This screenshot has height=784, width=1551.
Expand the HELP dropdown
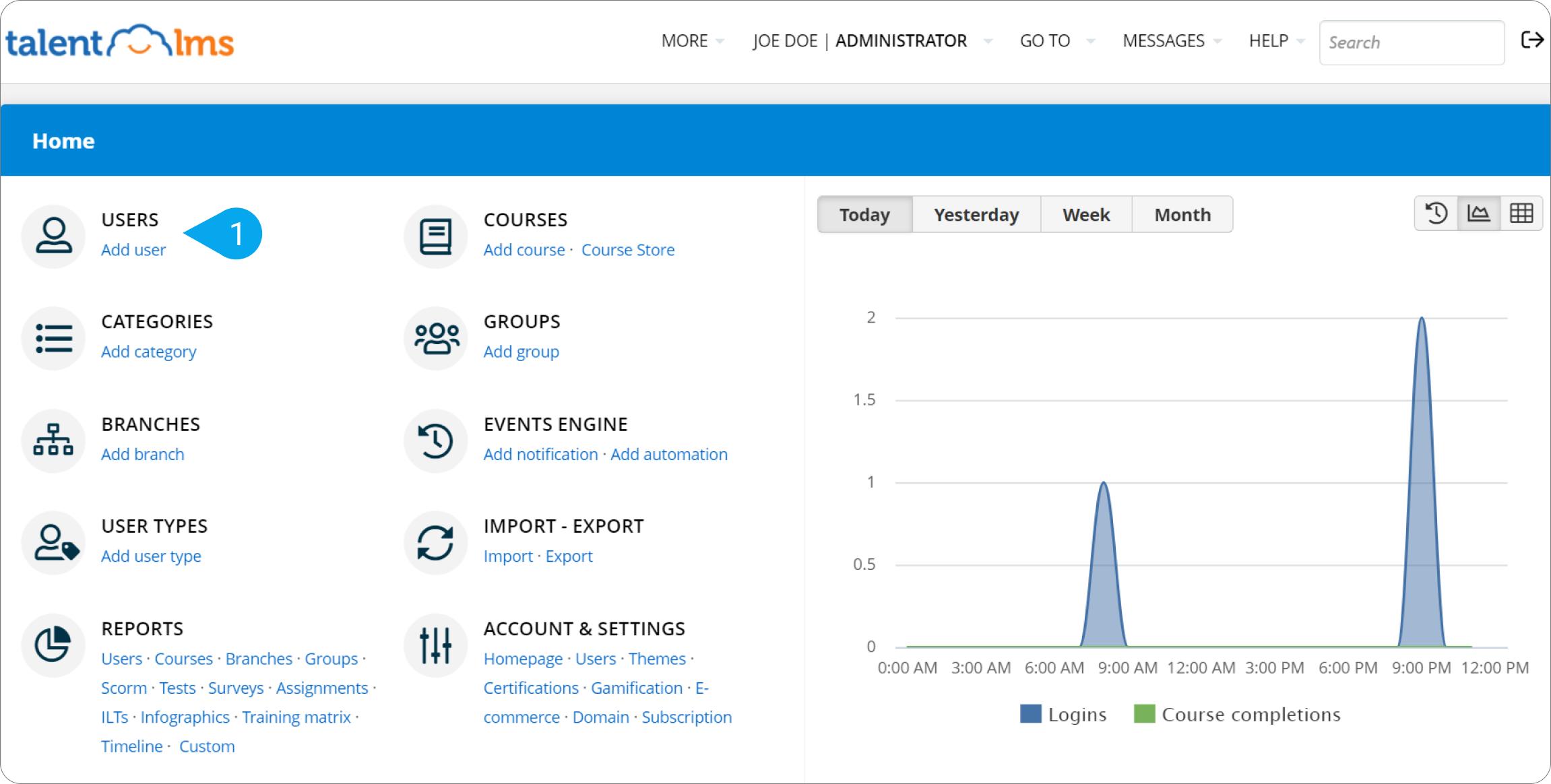1277,41
